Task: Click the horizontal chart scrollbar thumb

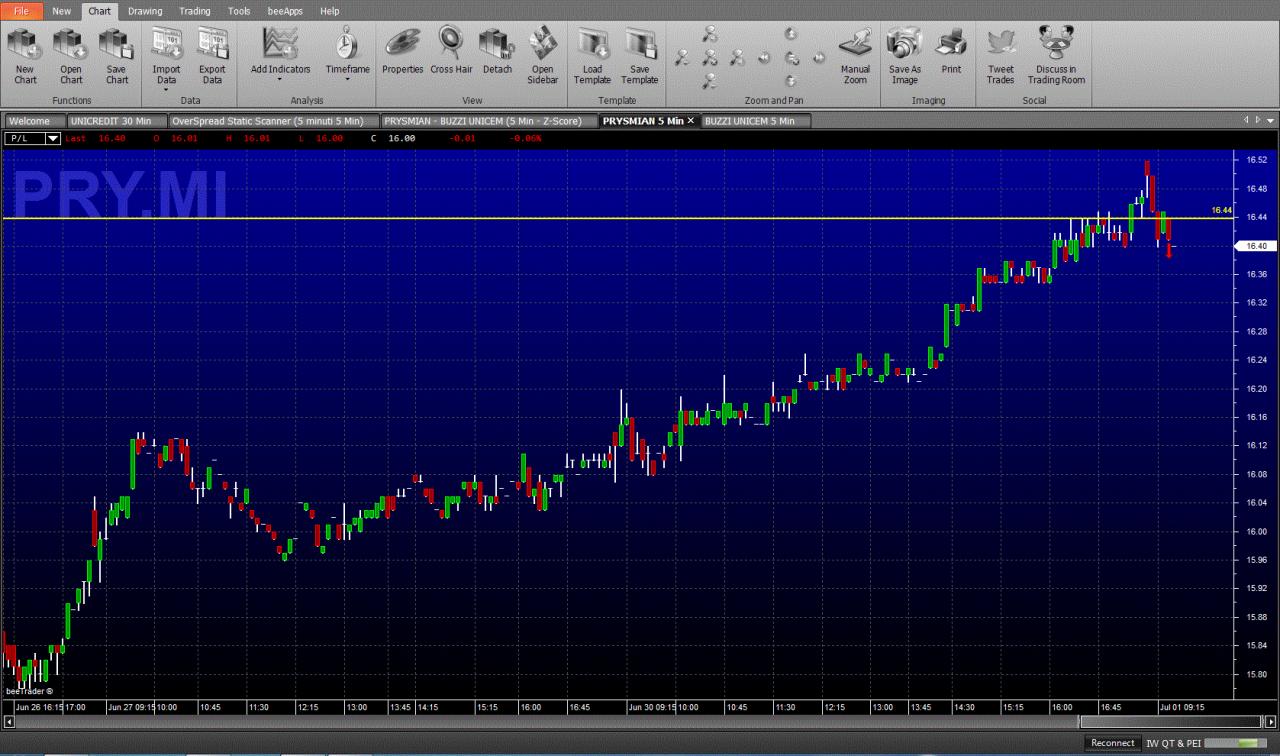Action: click(x=1172, y=722)
